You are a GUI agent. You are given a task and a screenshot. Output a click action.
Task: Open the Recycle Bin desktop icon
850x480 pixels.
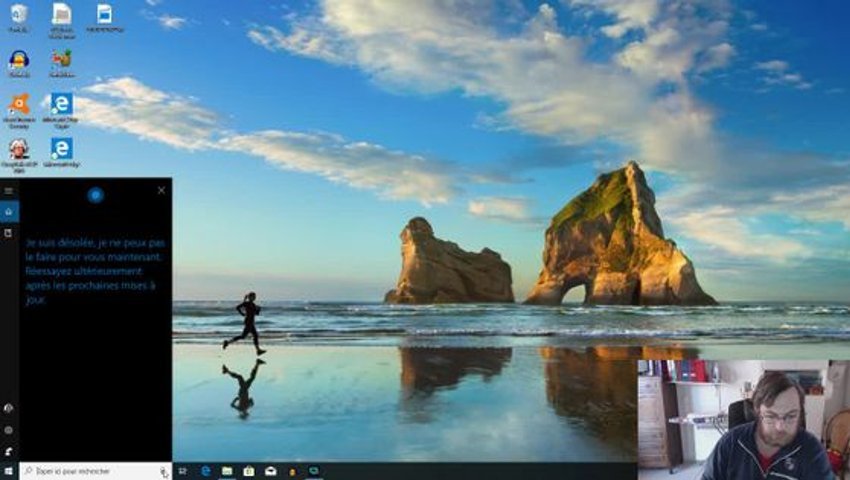(x=19, y=15)
